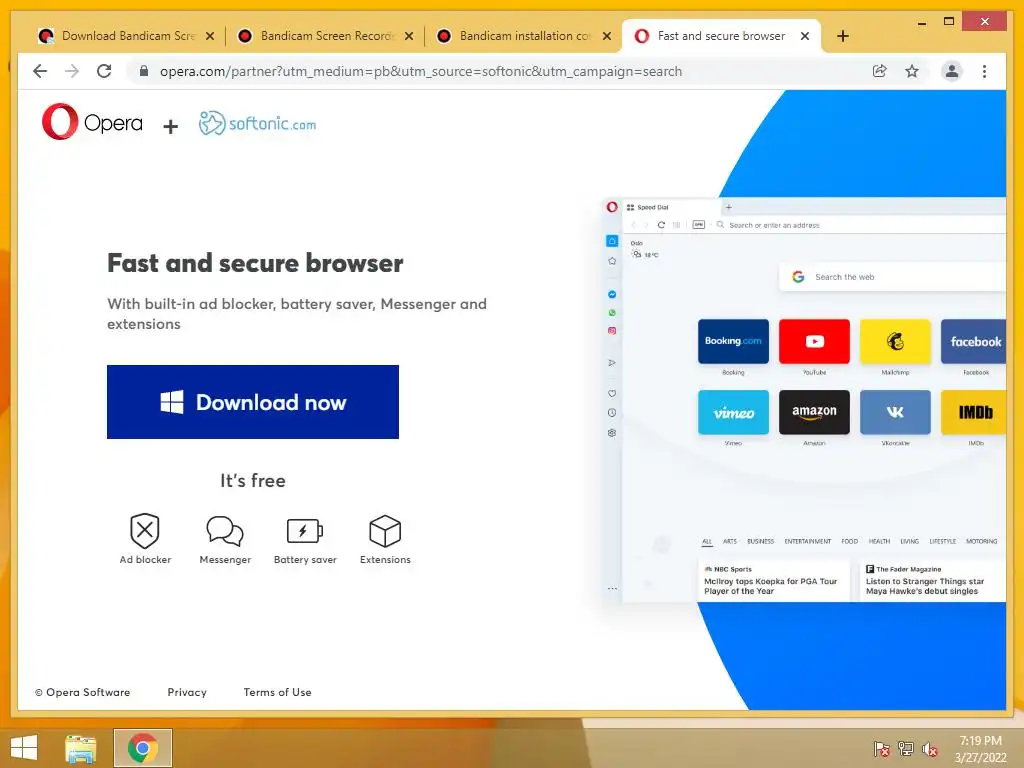Viewport: 1024px width, 768px height.
Task: Open the Chrome profile avatar
Action: (x=952, y=71)
